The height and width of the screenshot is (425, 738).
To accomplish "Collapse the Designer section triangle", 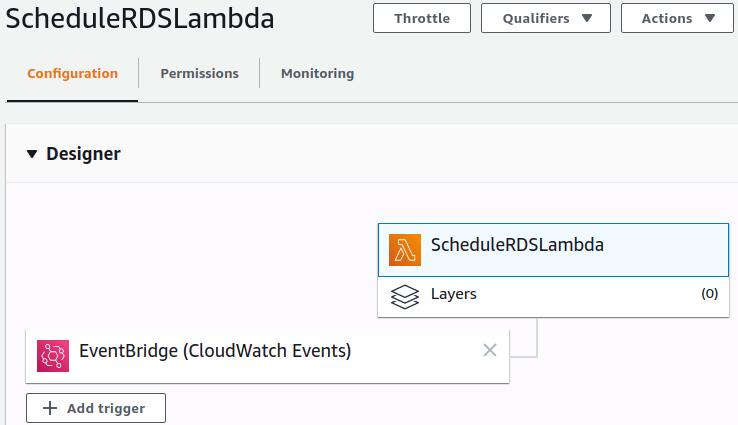I will click(x=32, y=154).
